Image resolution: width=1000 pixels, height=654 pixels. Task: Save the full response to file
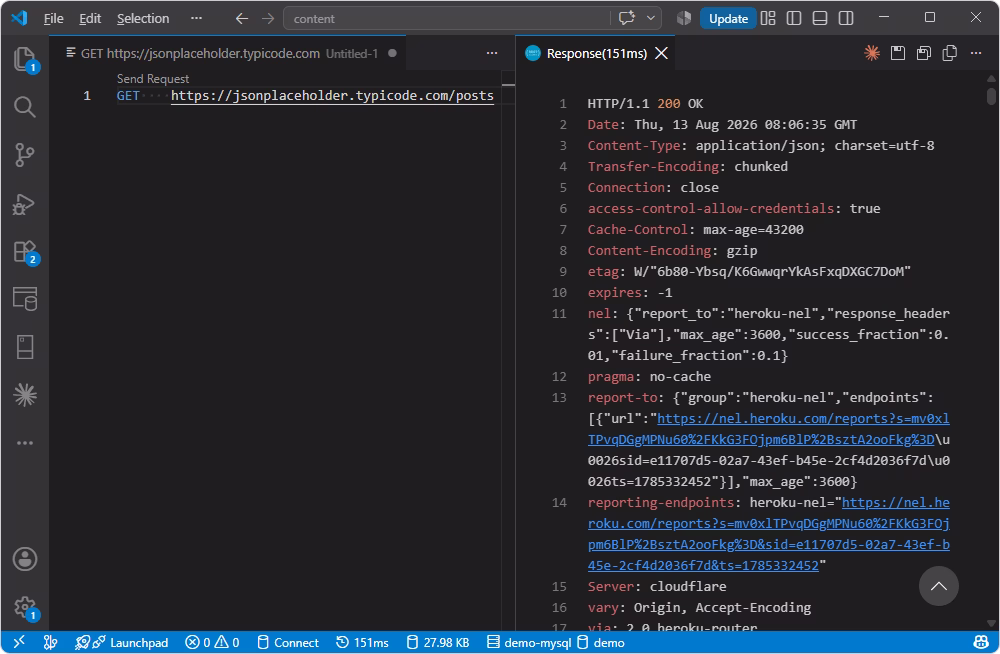pos(897,53)
